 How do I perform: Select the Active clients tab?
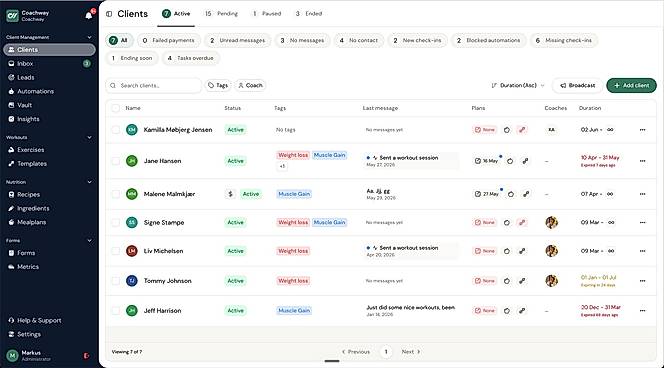(176, 14)
